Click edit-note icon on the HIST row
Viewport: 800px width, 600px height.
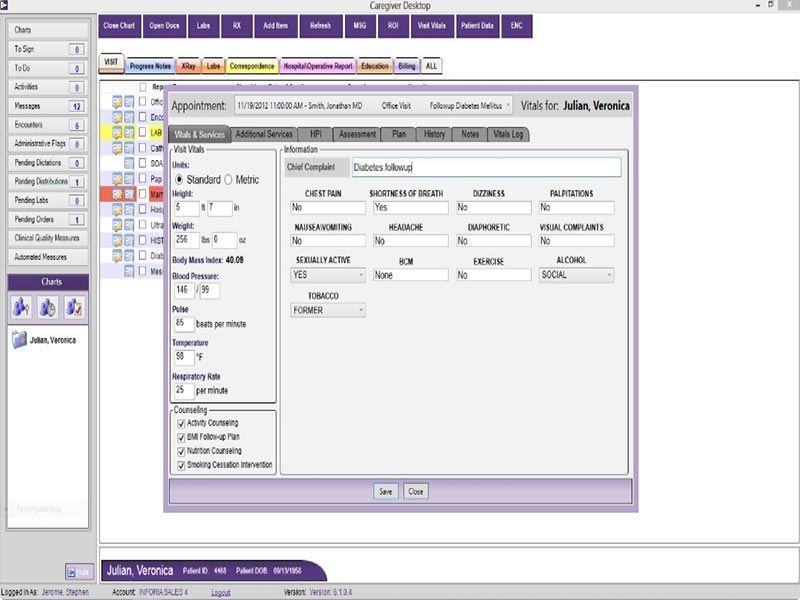click(x=117, y=240)
